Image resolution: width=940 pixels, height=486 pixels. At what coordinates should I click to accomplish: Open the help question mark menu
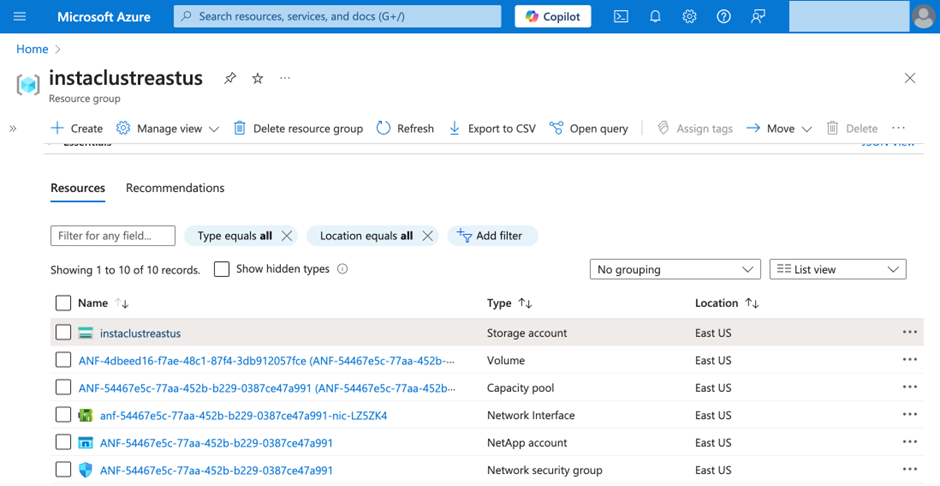point(724,16)
